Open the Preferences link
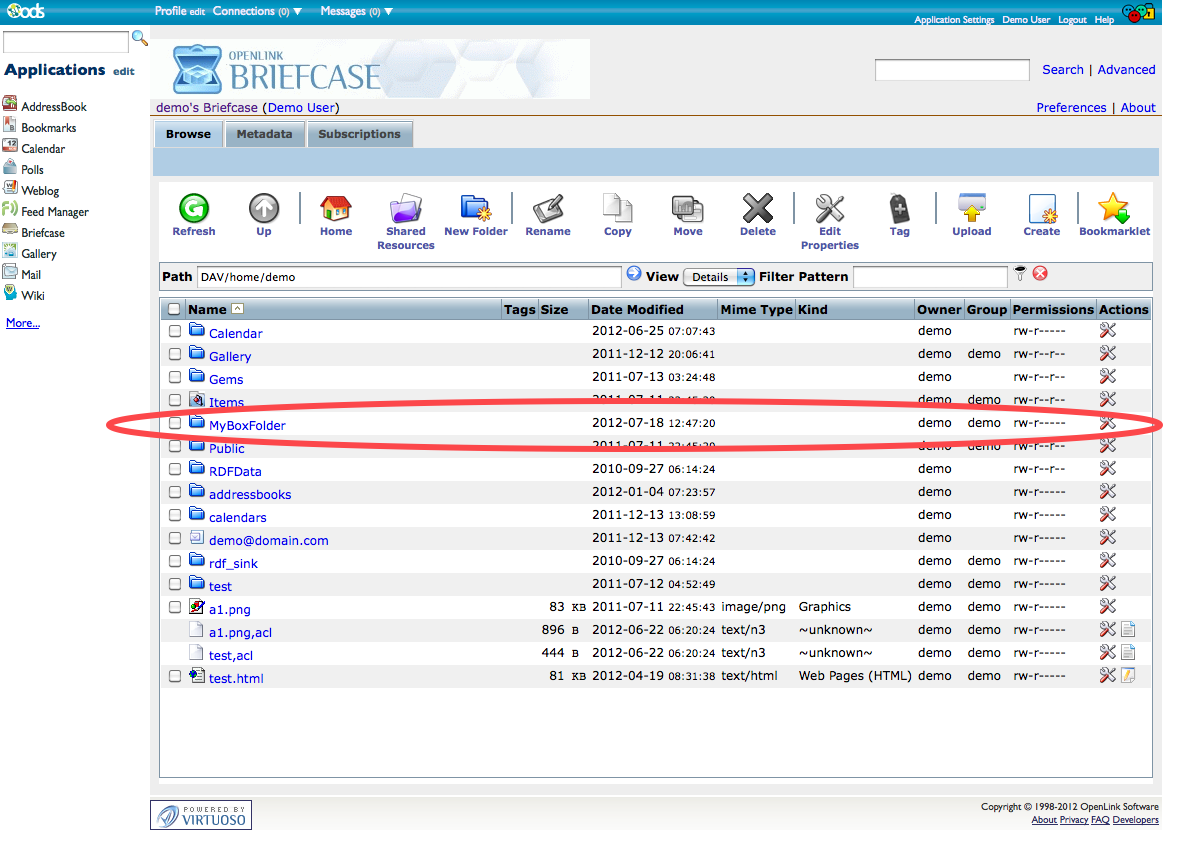 pyautogui.click(x=1071, y=108)
